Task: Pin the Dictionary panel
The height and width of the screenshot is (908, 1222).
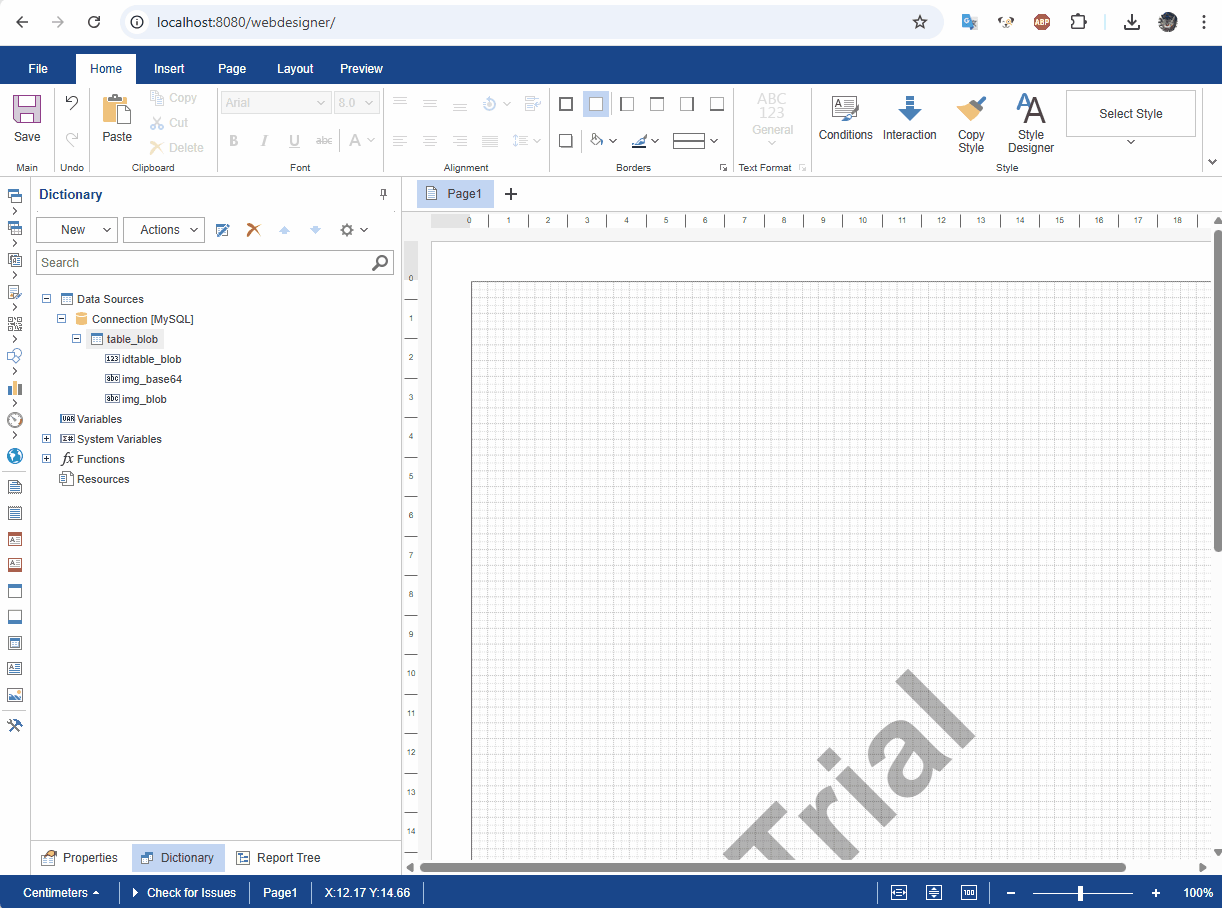Action: click(x=383, y=194)
